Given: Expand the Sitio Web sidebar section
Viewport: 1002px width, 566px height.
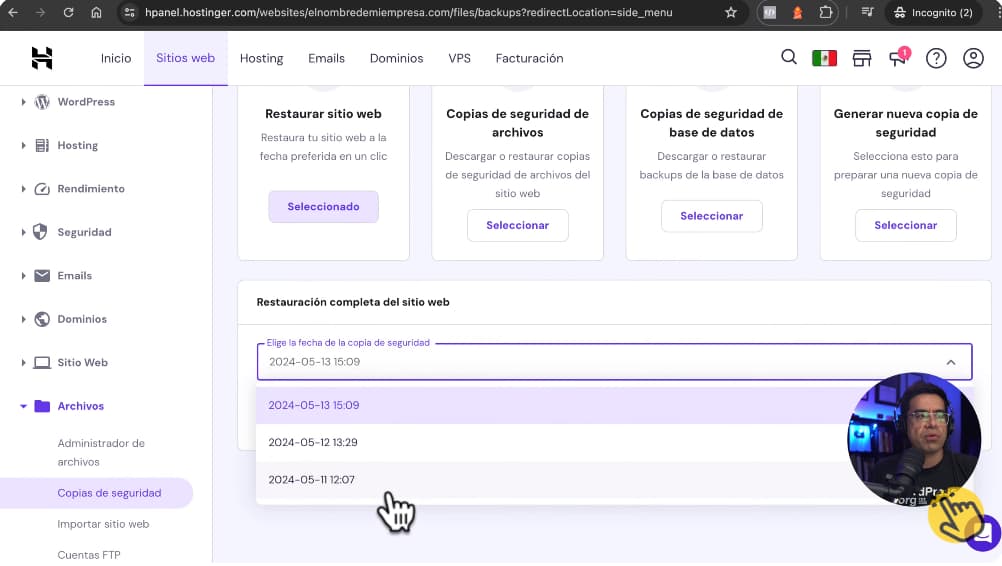Looking at the screenshot, I should [x=24, y=362].
